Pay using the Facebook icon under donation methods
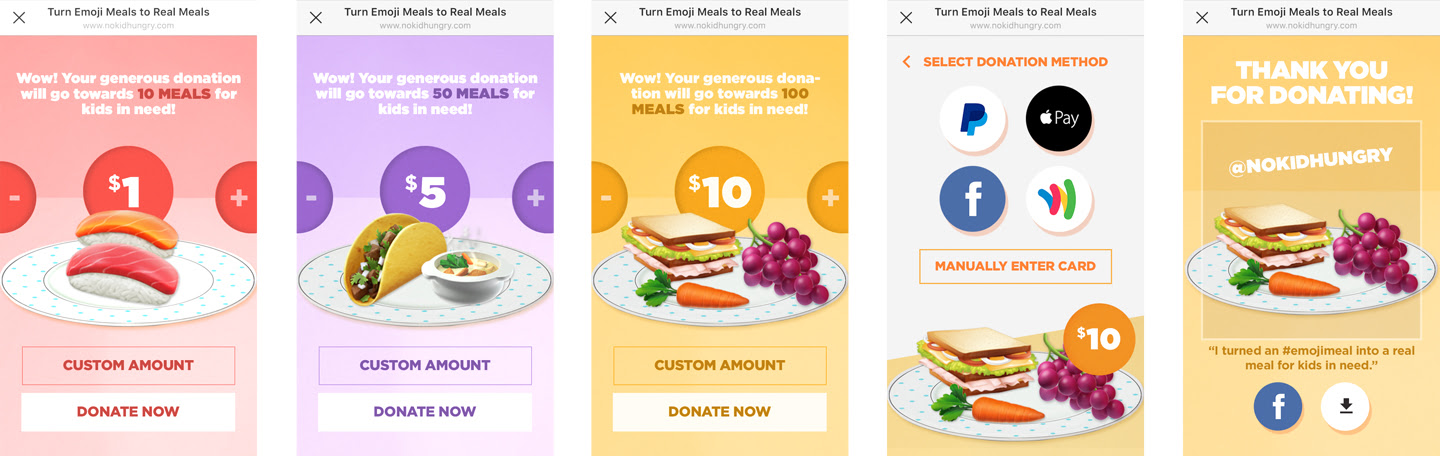1440x456 pixels. click(971, 199)
